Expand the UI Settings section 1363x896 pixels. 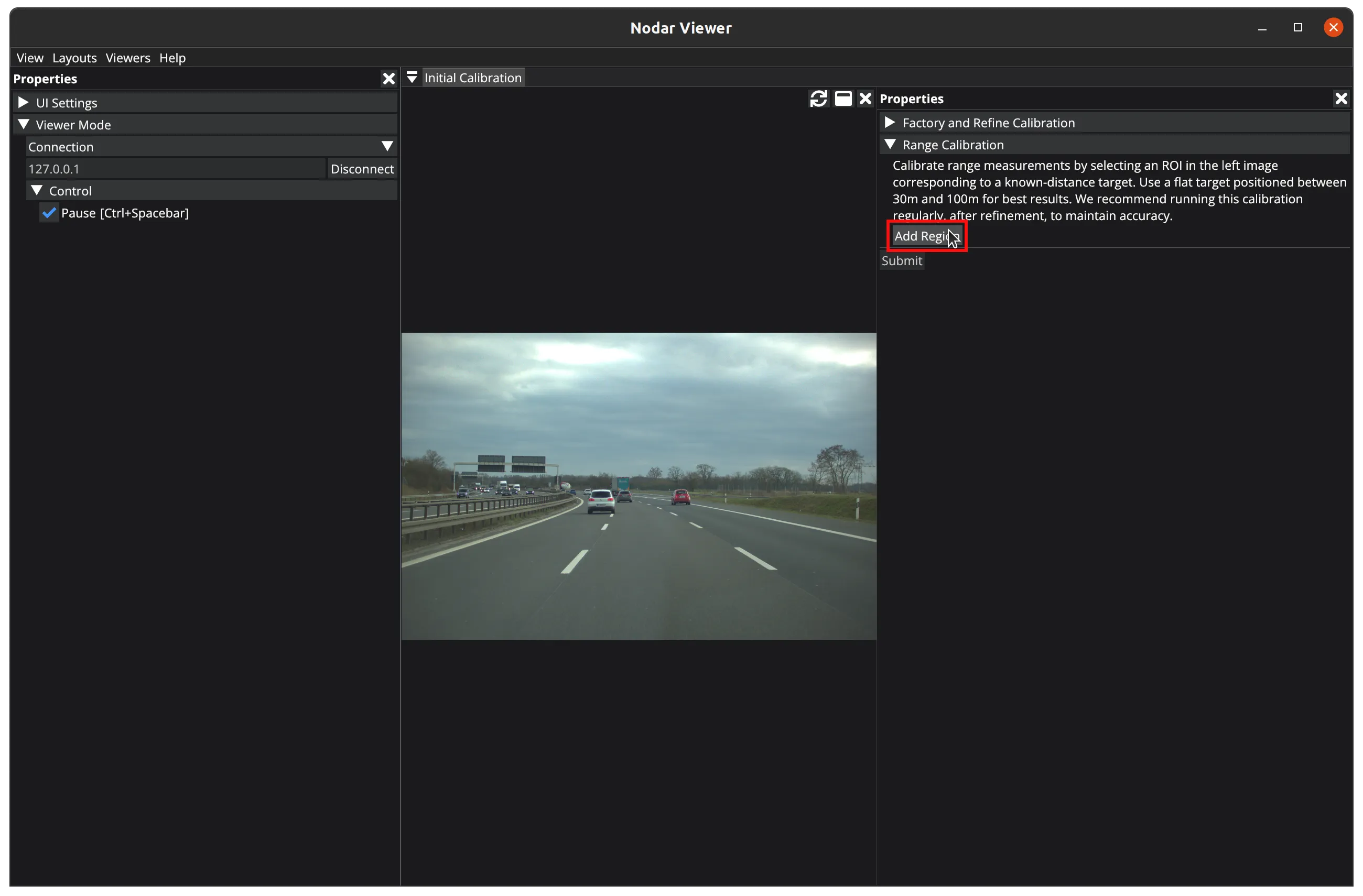24,103
